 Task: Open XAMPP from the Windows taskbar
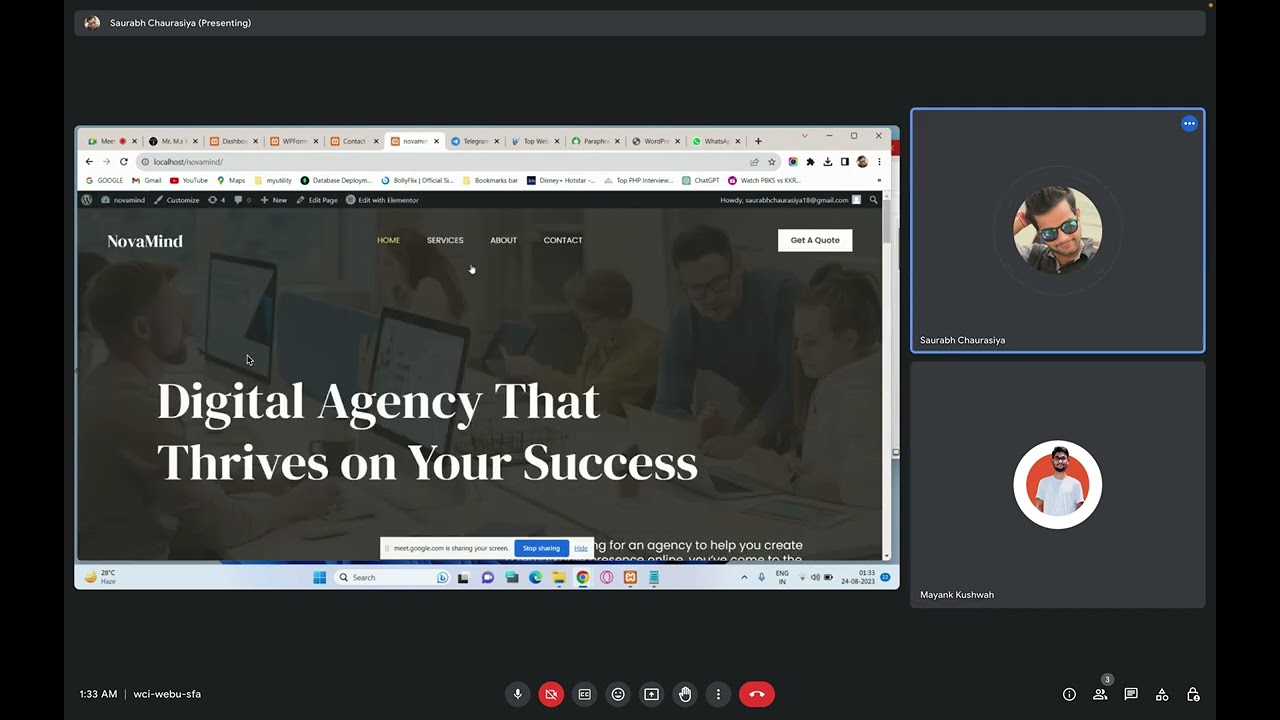(630, 577)
